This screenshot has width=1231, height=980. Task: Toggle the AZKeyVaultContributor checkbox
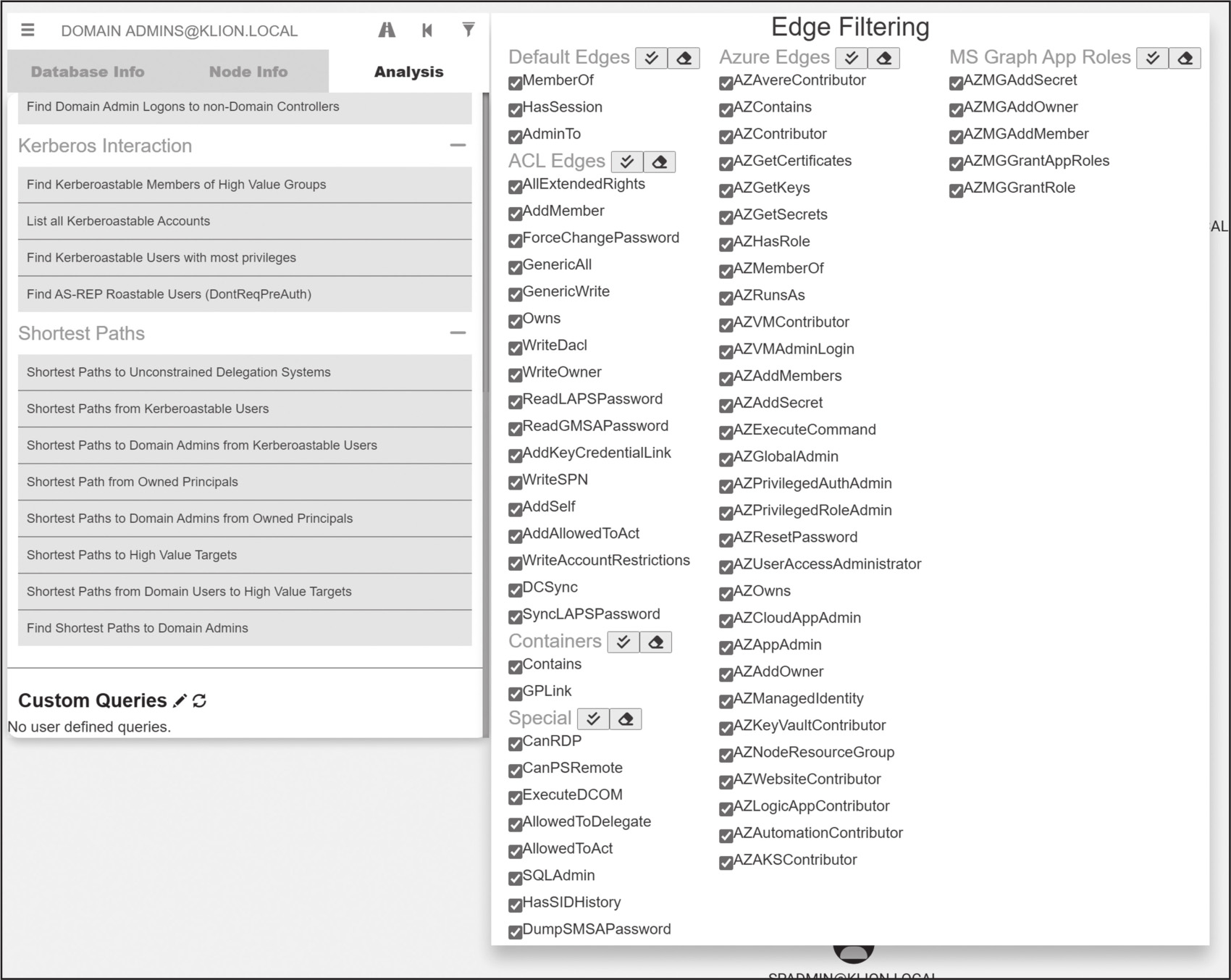pyautogui.click(x=726, y=728)
